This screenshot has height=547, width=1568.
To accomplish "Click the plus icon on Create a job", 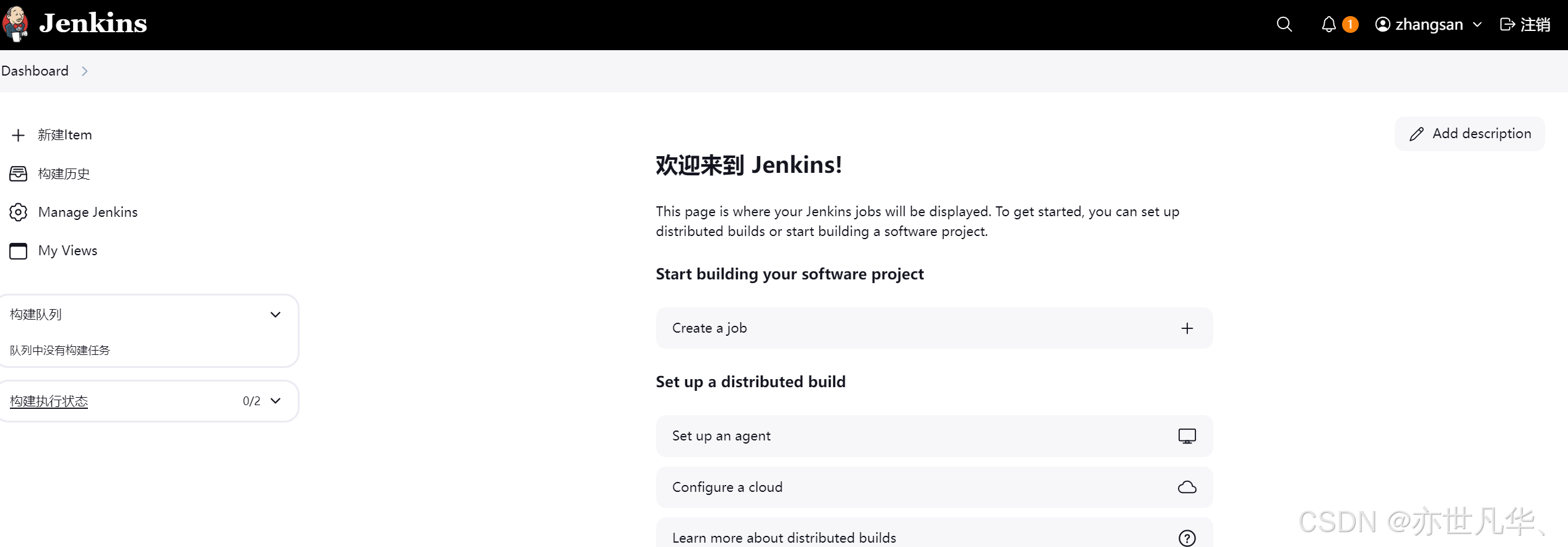I will point(1187,328).
